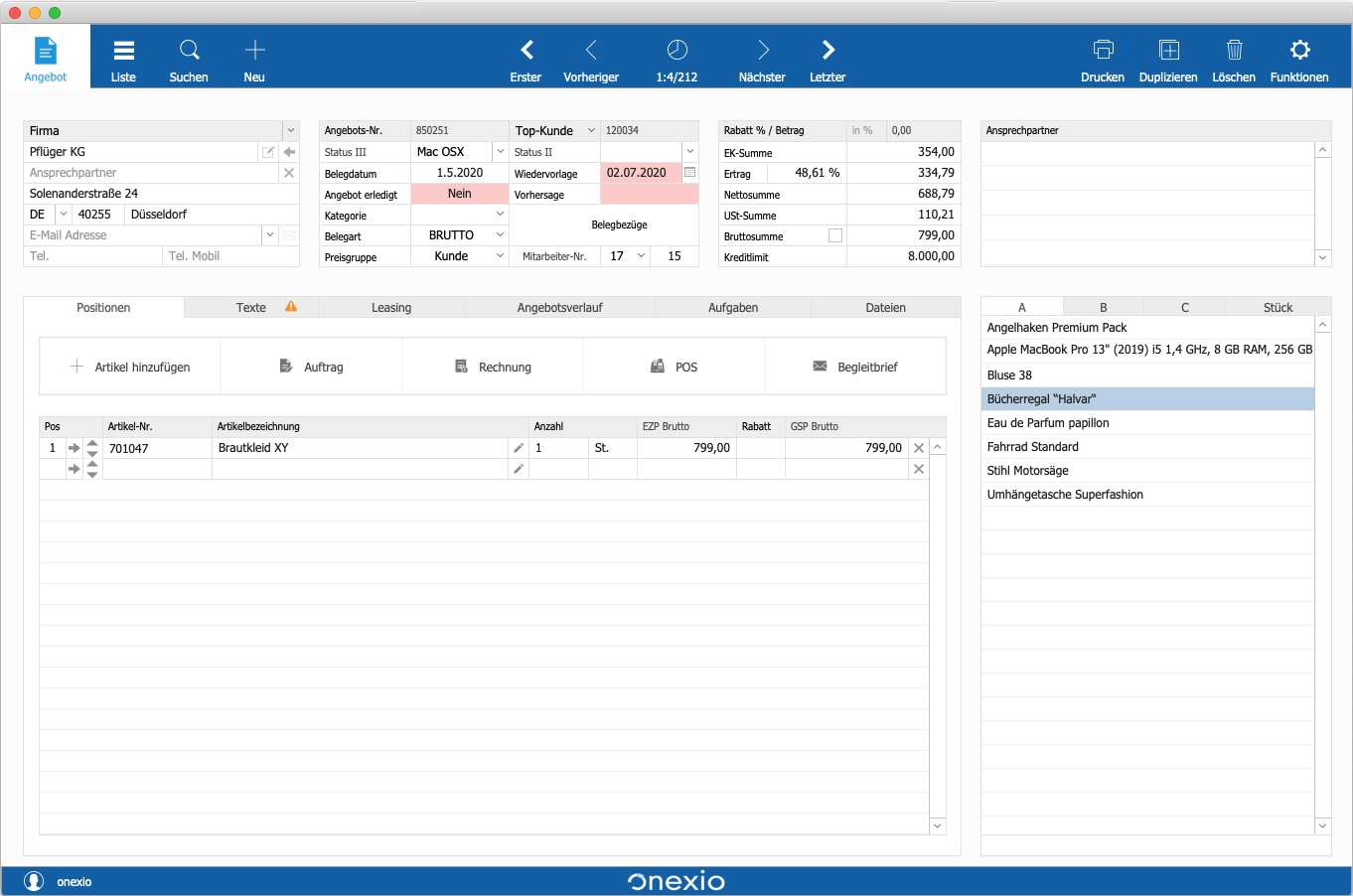The width and height of the screenshot is (1353, 896).
Task: Click the edit icon beside Pflüger KG
Action: [x=268, y=152]
